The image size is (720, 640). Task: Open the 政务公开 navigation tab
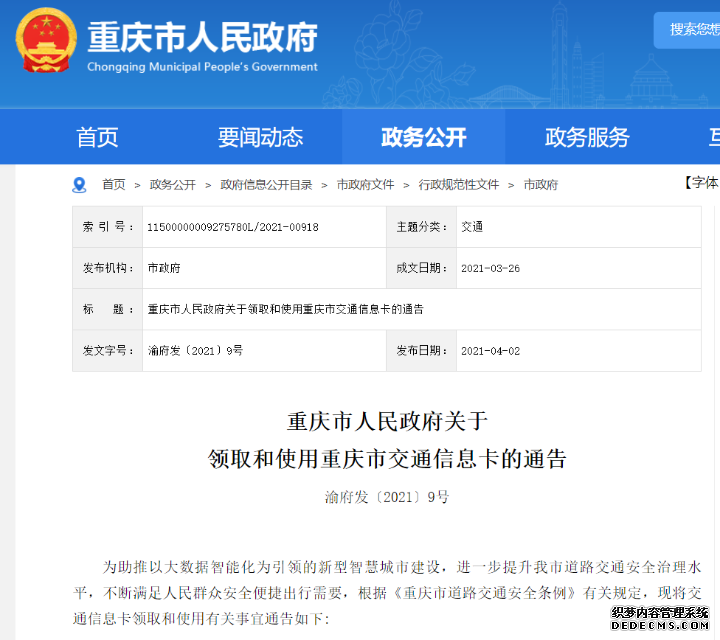pyautogui.click(x=423, y=137)
